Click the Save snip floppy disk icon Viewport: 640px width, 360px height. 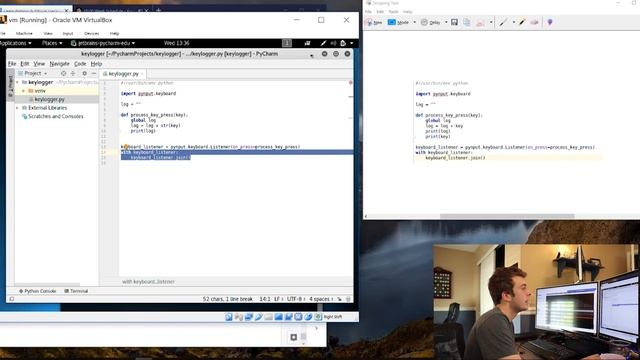pos(454,22)
